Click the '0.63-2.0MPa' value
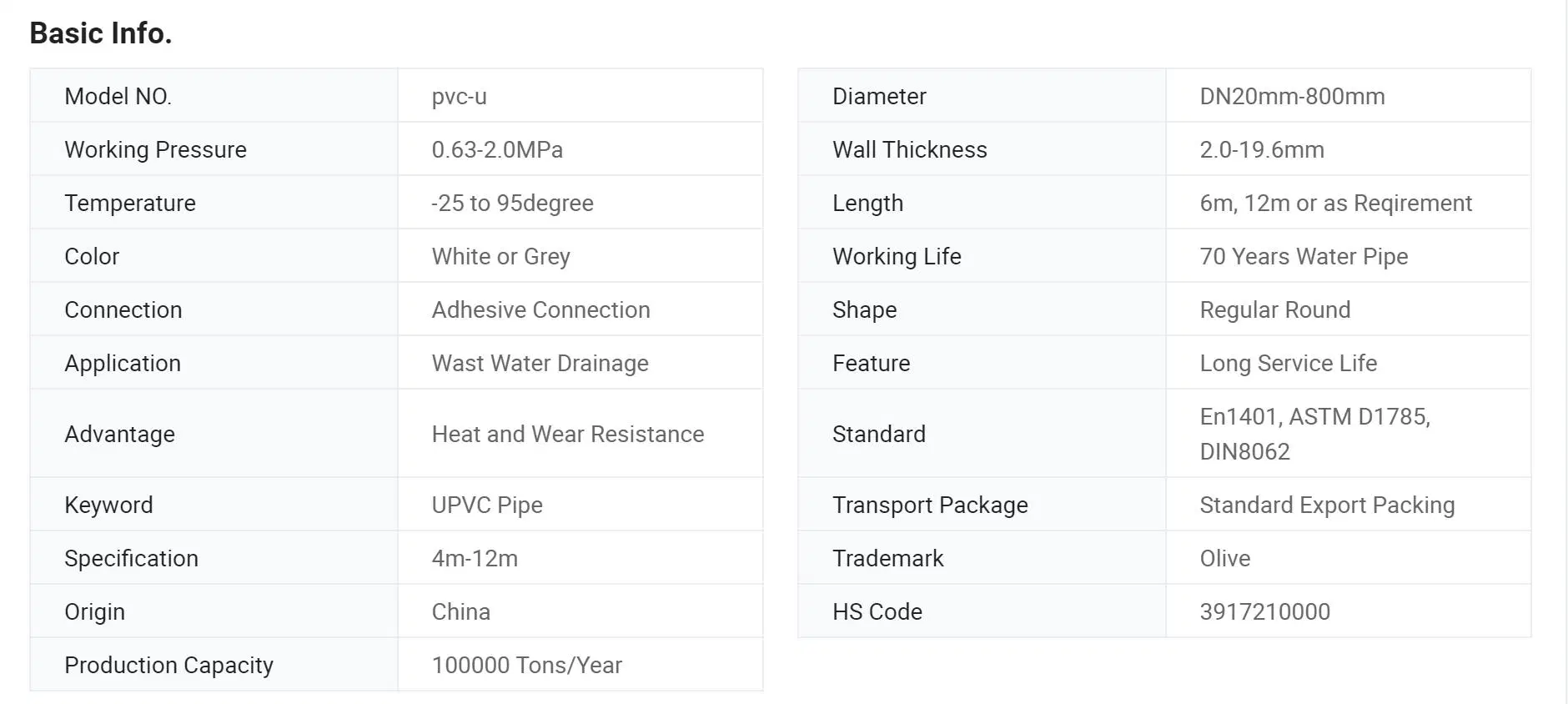Screen dimensions: 1568x704 pos(497,149)
